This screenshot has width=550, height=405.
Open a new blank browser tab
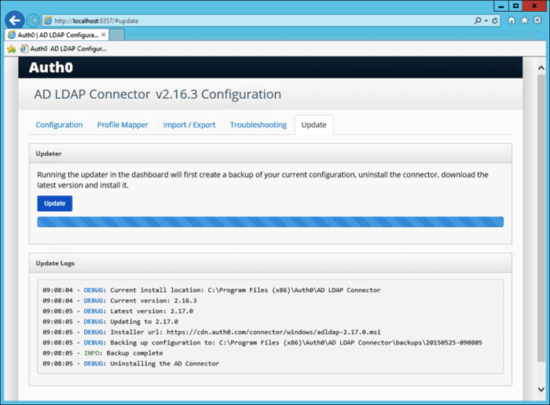[117, 35]
